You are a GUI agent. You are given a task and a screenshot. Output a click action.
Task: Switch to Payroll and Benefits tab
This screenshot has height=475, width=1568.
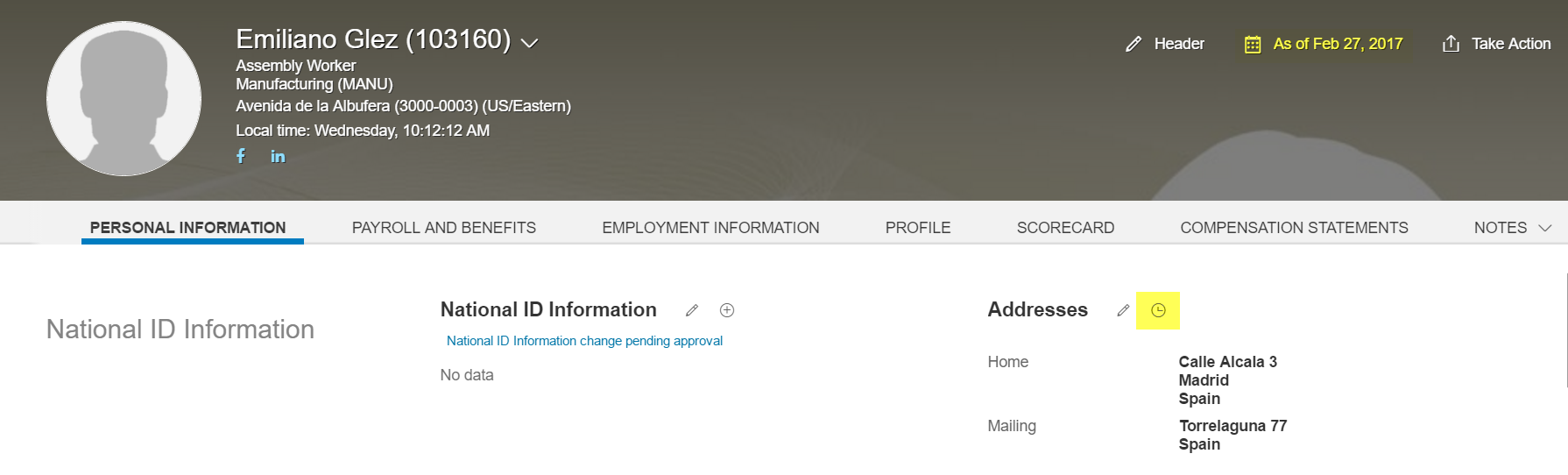(x=444, y=228)
